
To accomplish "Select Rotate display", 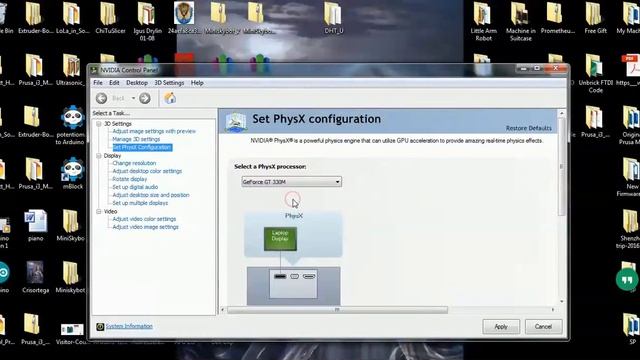I will pyautogui.click(x=130, y=179).
